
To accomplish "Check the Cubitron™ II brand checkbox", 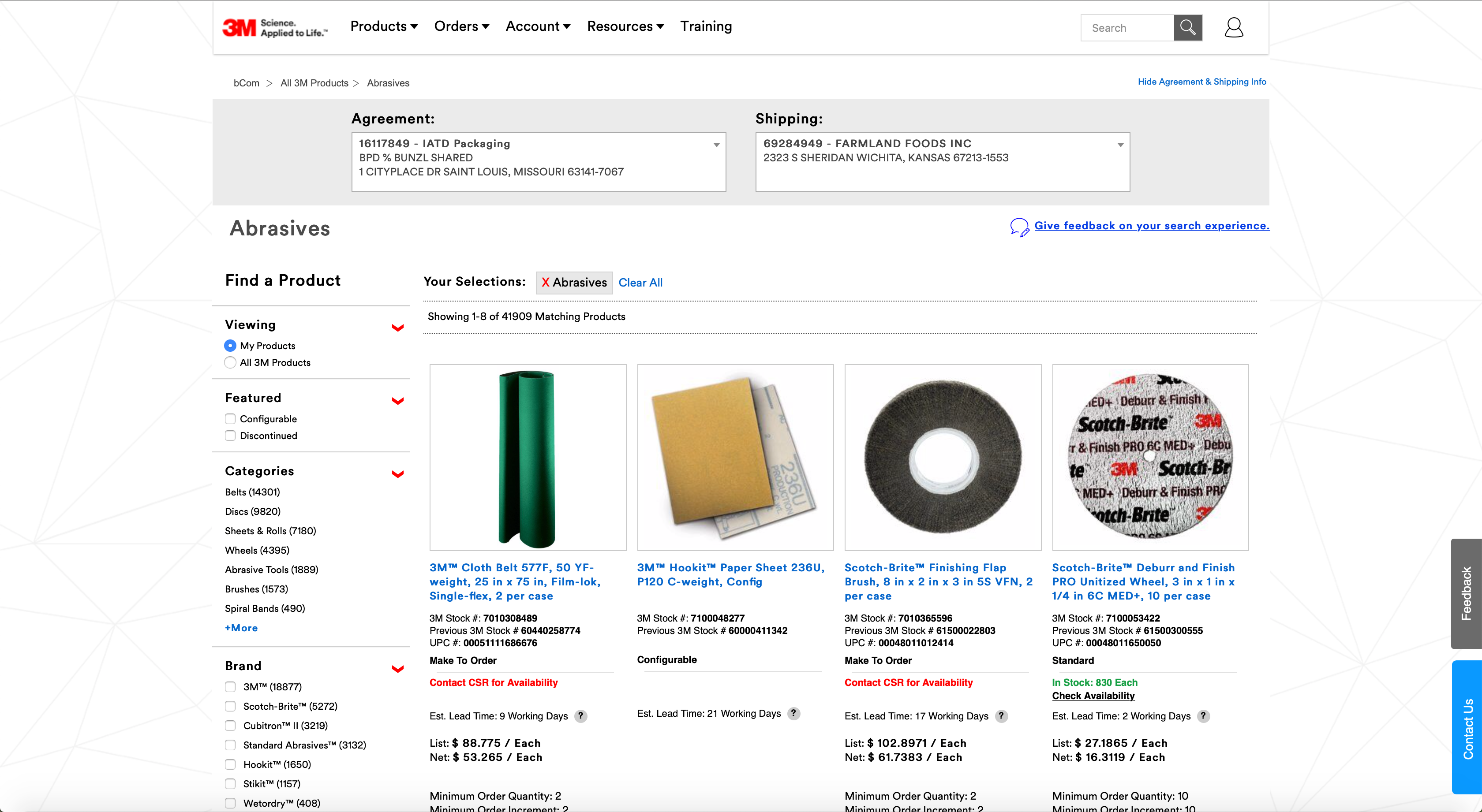I will pyautogui.click(x=230, y=725).
